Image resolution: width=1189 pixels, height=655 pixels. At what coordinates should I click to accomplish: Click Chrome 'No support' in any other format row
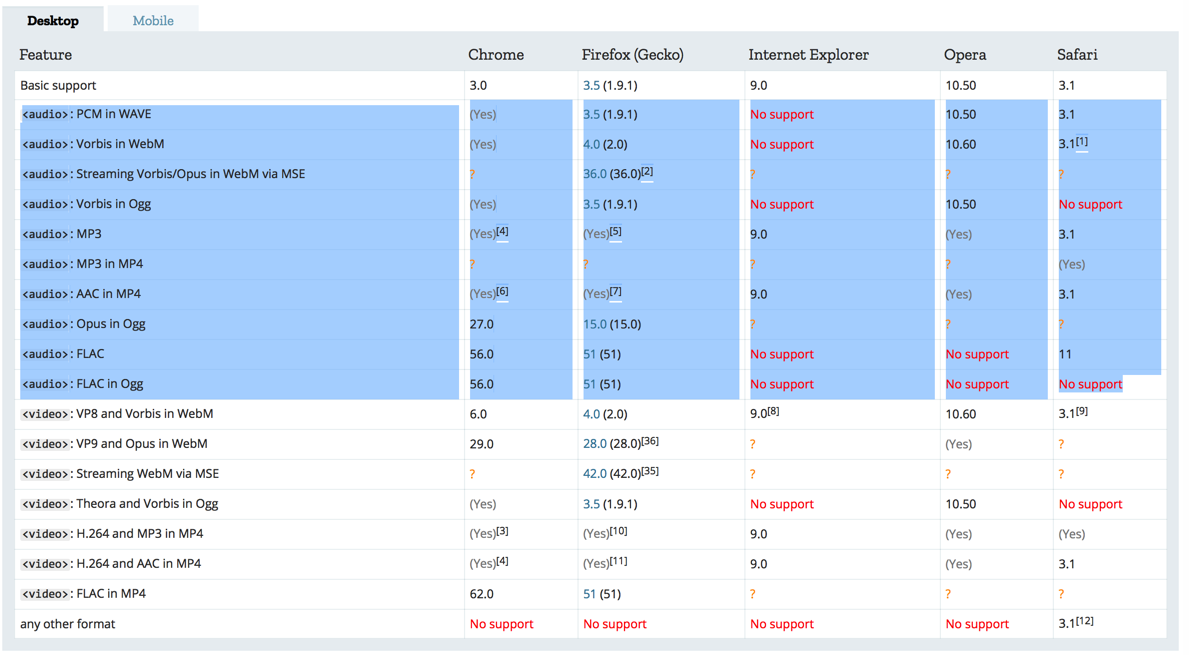tap(501, 624)
